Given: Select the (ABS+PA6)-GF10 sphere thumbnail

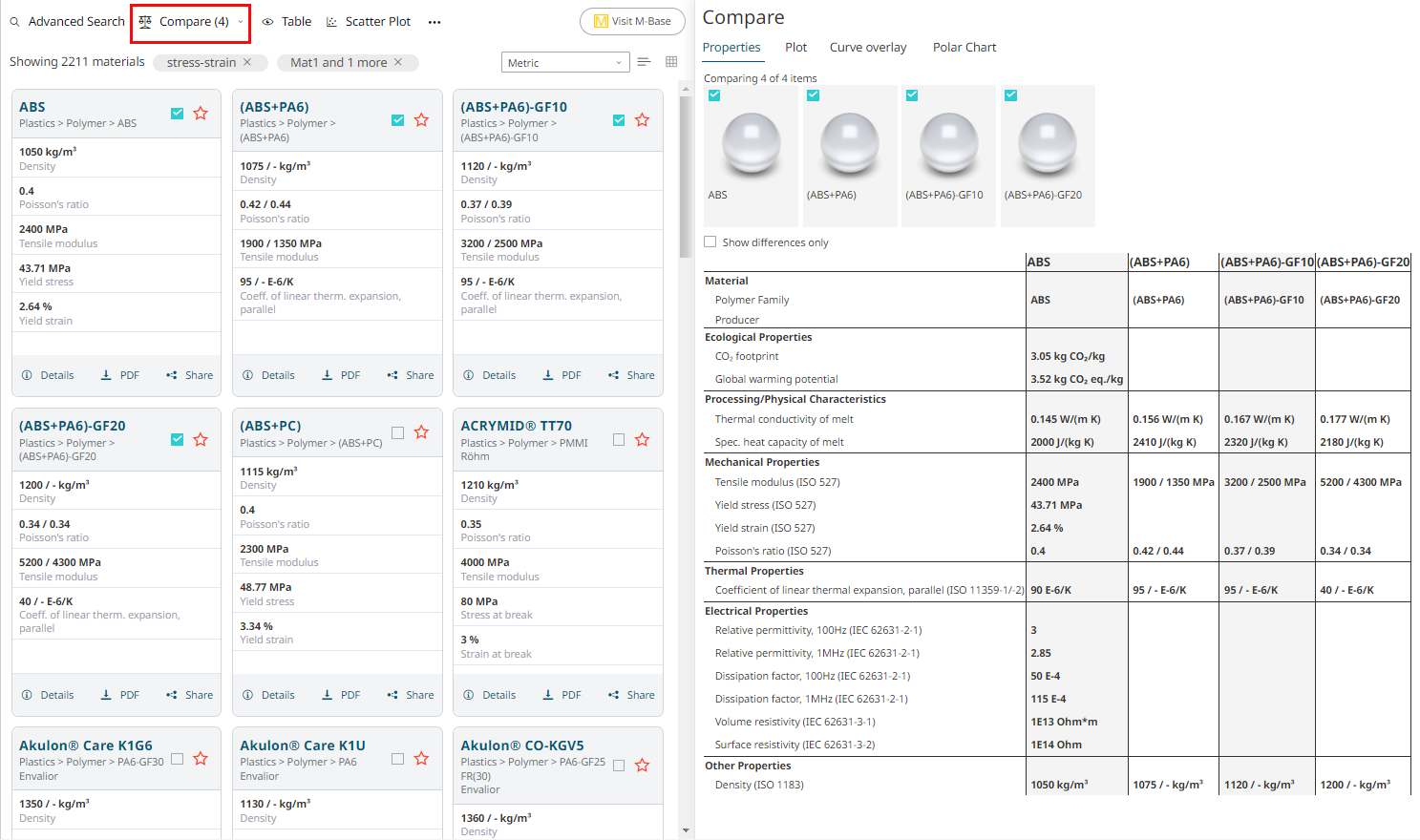Looking at the screenshot, I should pyautogui.click(x=949, y=143).
